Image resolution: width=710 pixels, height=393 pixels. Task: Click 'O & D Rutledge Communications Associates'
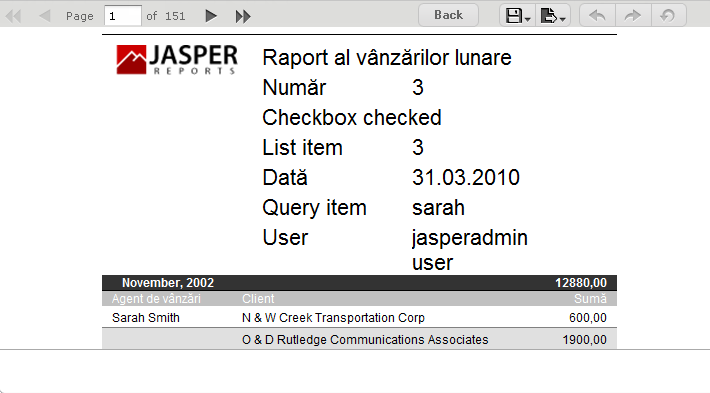point(365,340)
